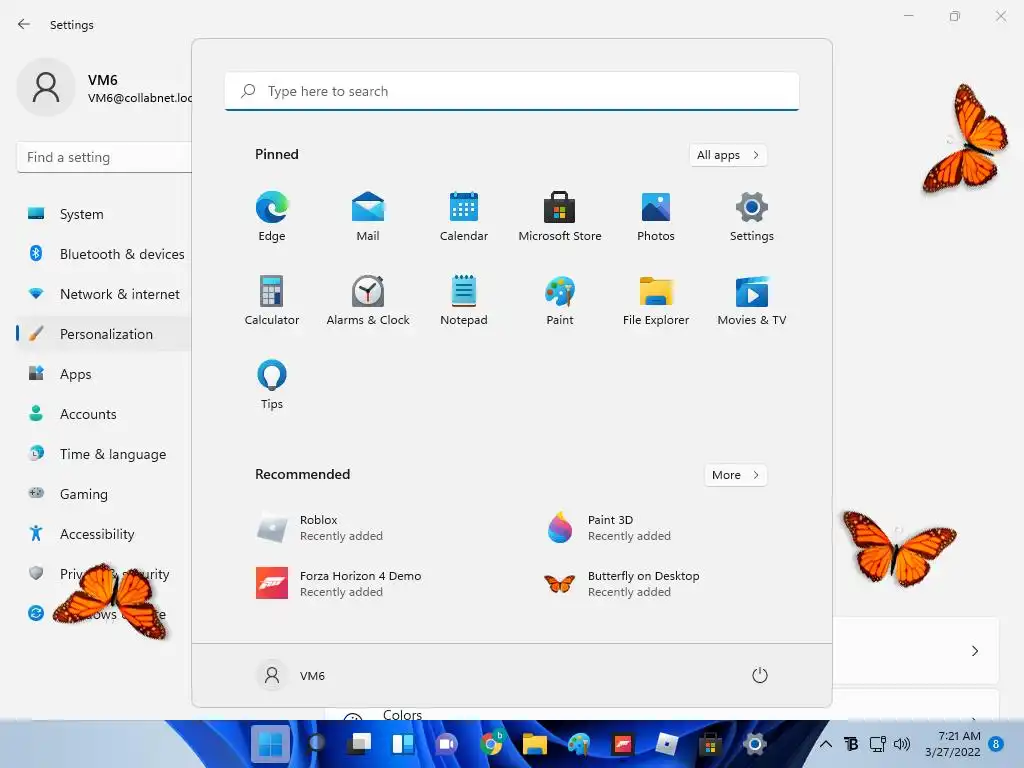The height and width of the screenshot is (768, 1024).
Task: Open Teams Chat on taskbar
Action: (x=447, y=744)
